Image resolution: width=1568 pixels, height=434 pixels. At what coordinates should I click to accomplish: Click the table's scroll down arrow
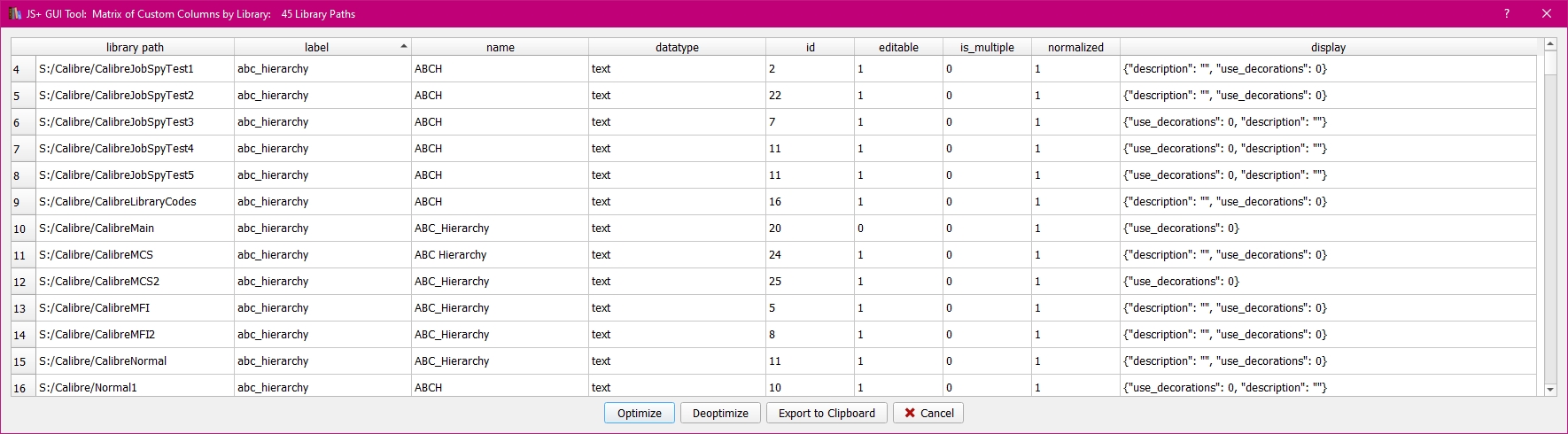(x=1550, y=390)
